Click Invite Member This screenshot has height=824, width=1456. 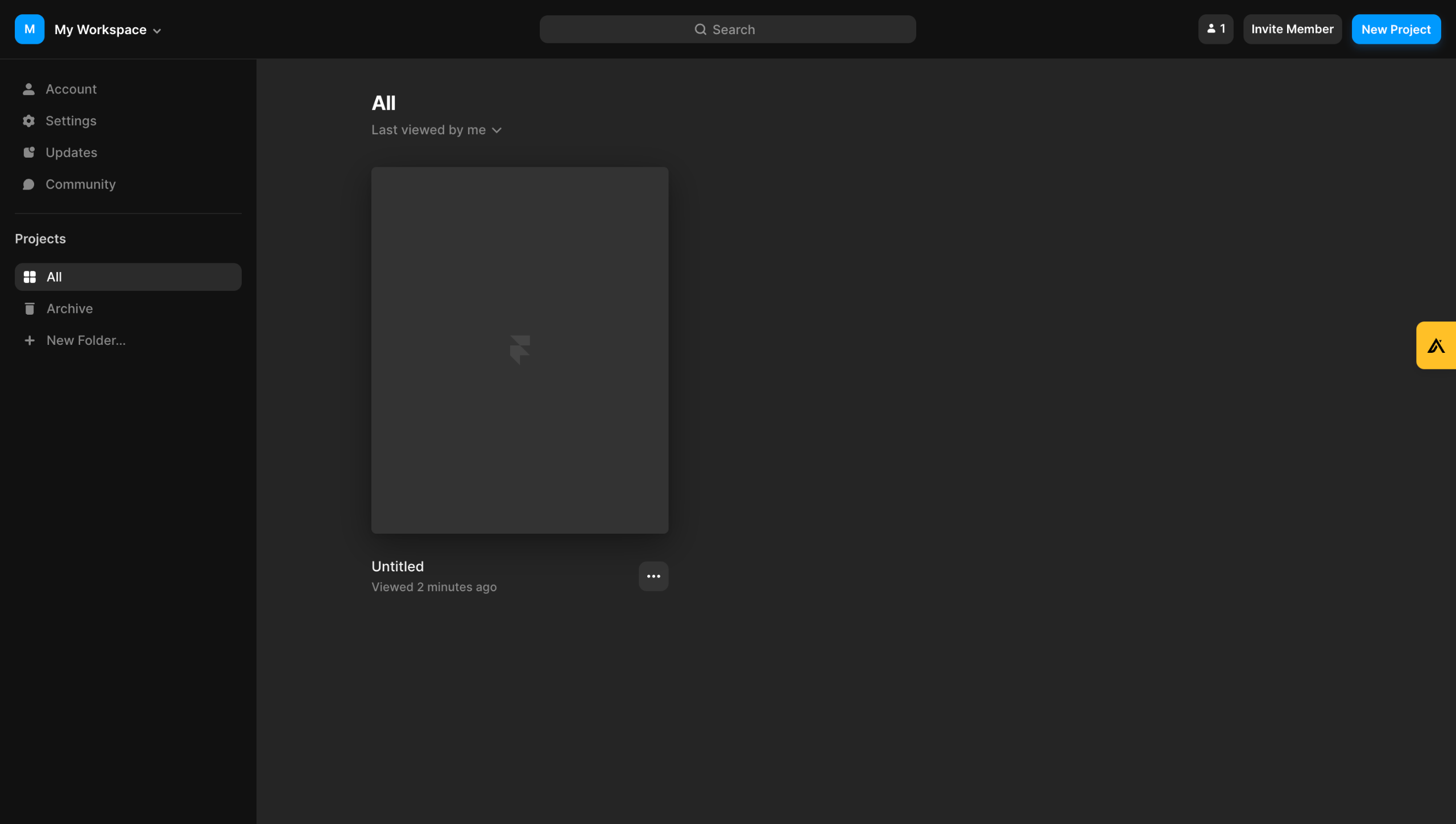(x=1292, y=29)
